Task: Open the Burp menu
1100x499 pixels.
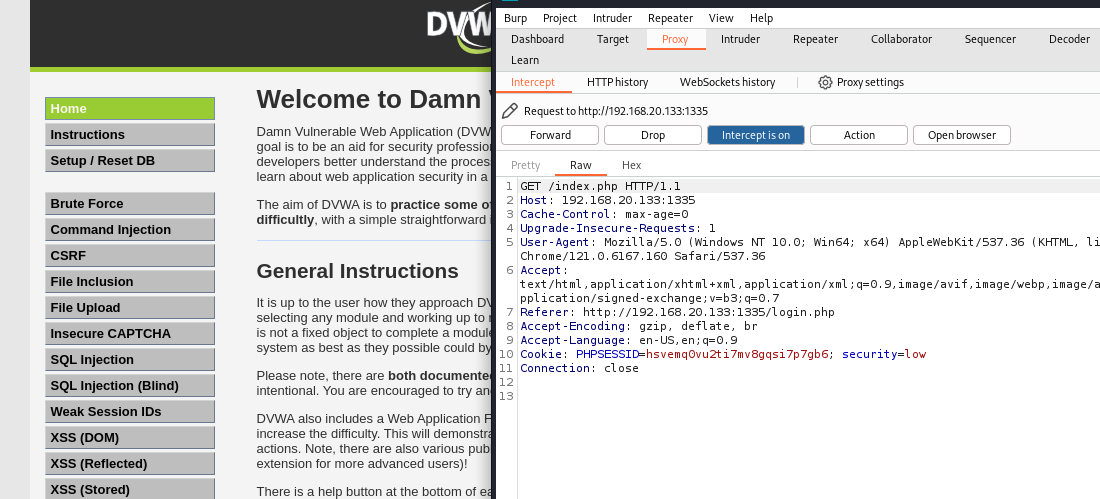Action: tap(516, 18)
